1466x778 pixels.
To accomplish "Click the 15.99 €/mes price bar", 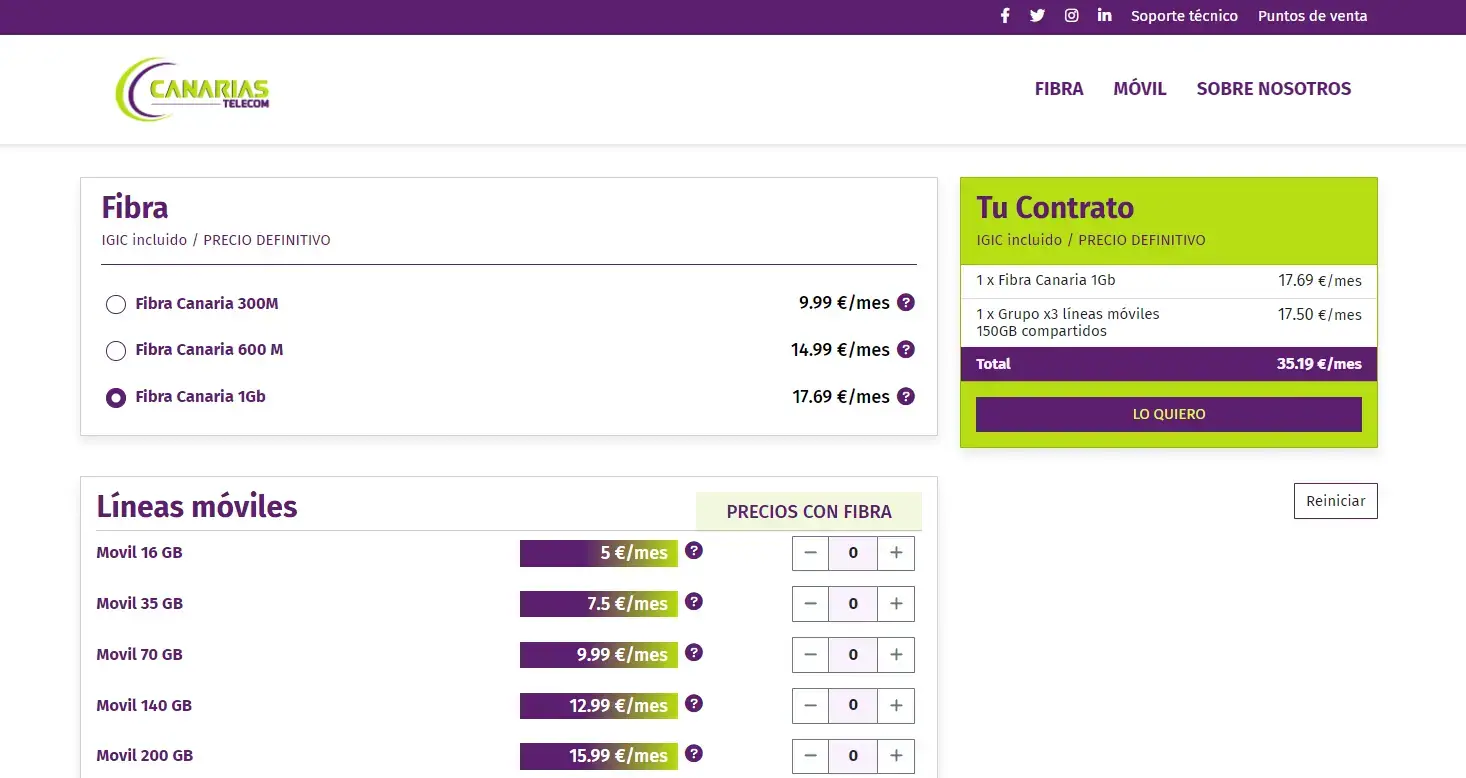I will (x=599, y=756).
